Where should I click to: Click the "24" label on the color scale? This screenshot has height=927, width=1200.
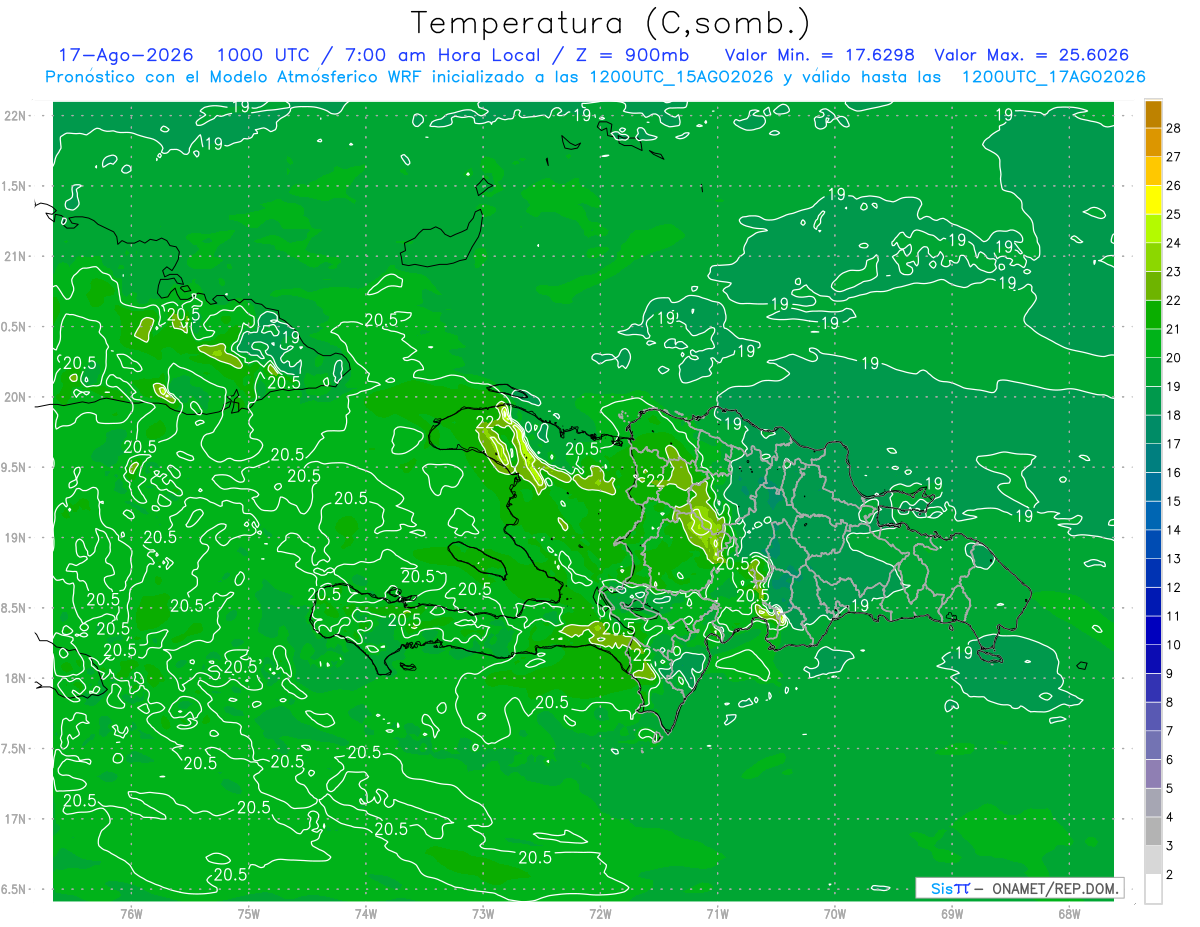pyautogui.click(x=1173, y=242)
